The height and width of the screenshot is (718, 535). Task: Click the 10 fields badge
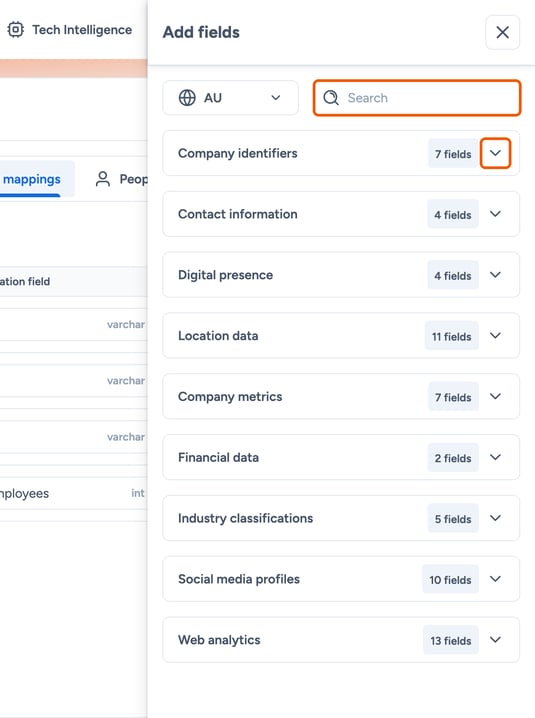pos(450,580)
